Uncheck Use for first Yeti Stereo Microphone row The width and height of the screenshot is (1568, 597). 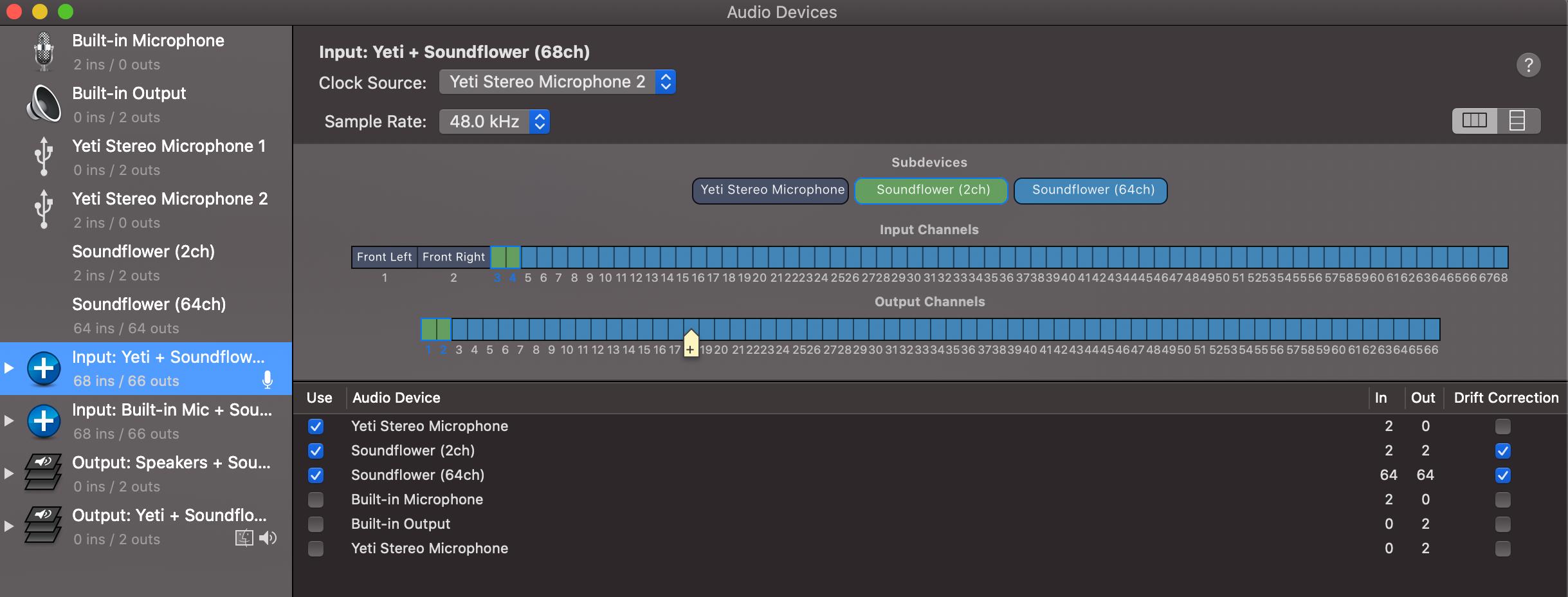pyautogui.click(x=316, y=427)
